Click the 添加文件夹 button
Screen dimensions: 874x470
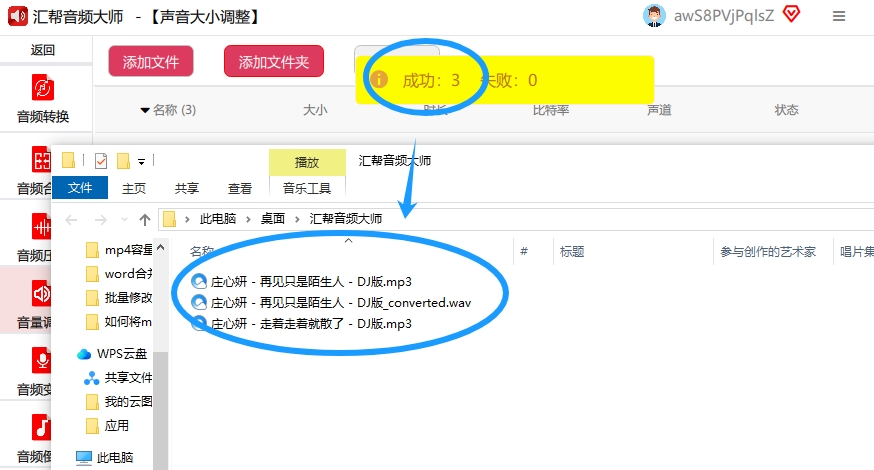[x=274, y=61]
